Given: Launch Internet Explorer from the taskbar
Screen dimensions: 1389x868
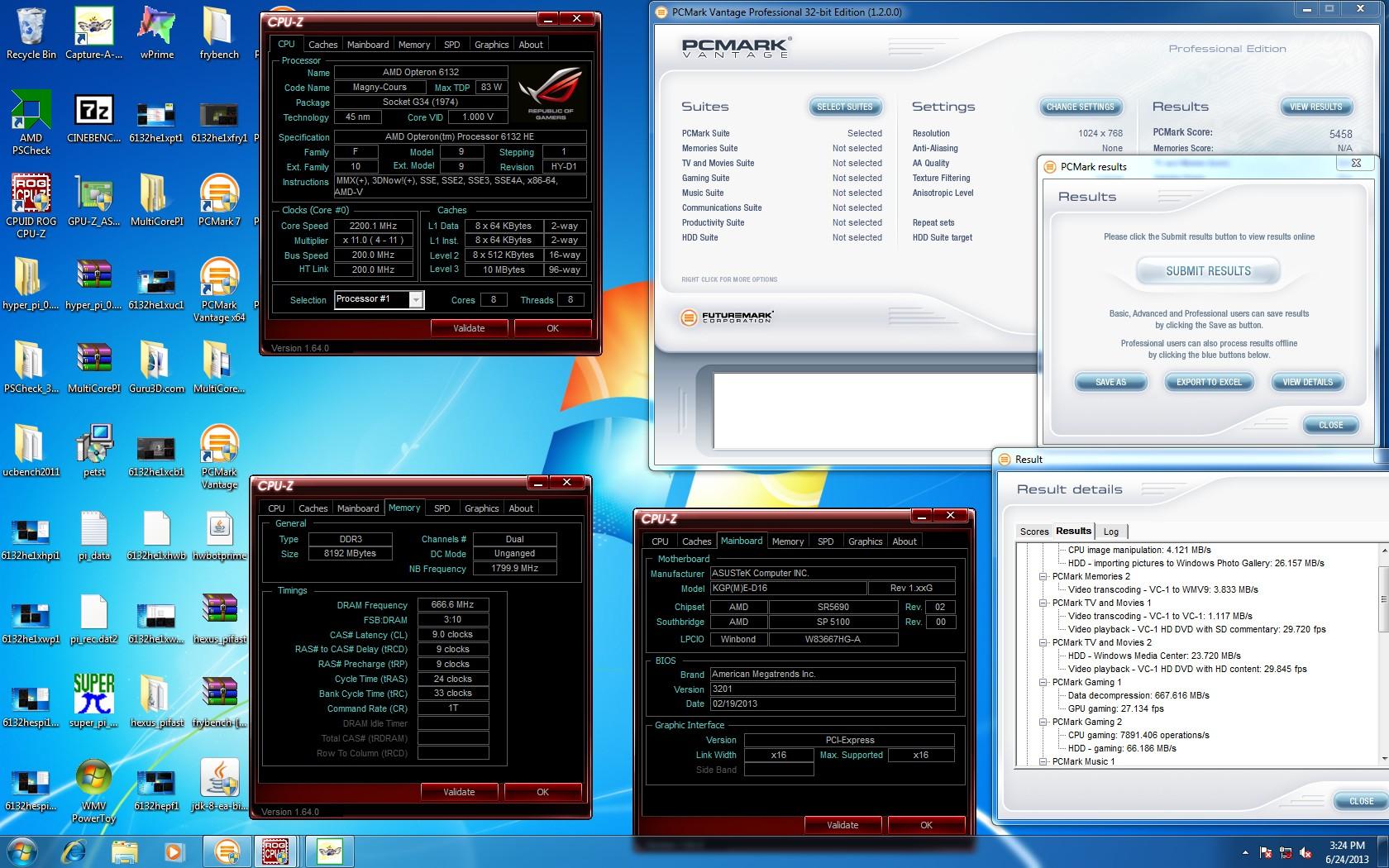Looking at the screenshot, I should (74, 851).
